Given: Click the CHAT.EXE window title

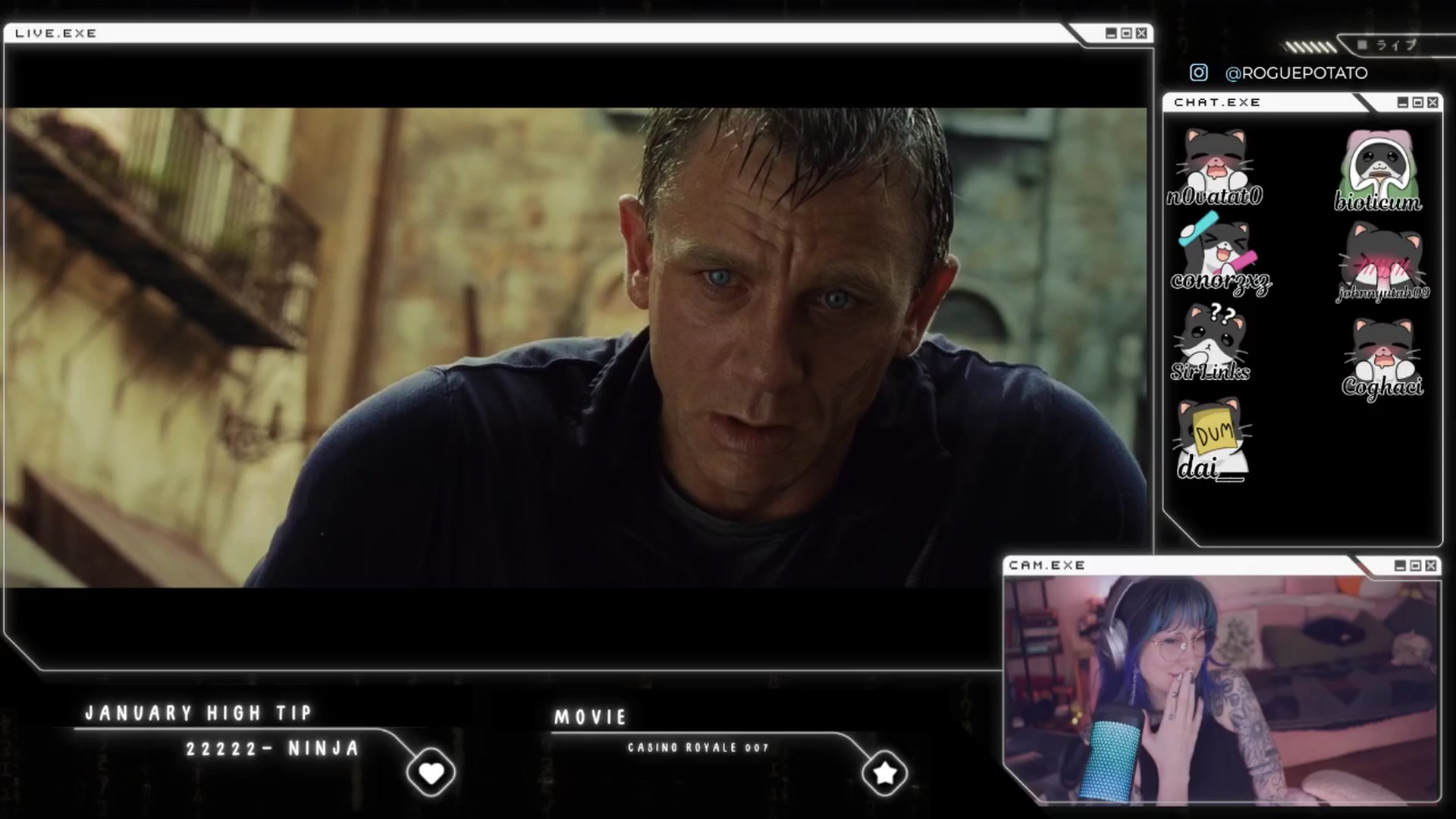Looking at the screenshot, I should pyautogui.click(x=1217, y=102).
